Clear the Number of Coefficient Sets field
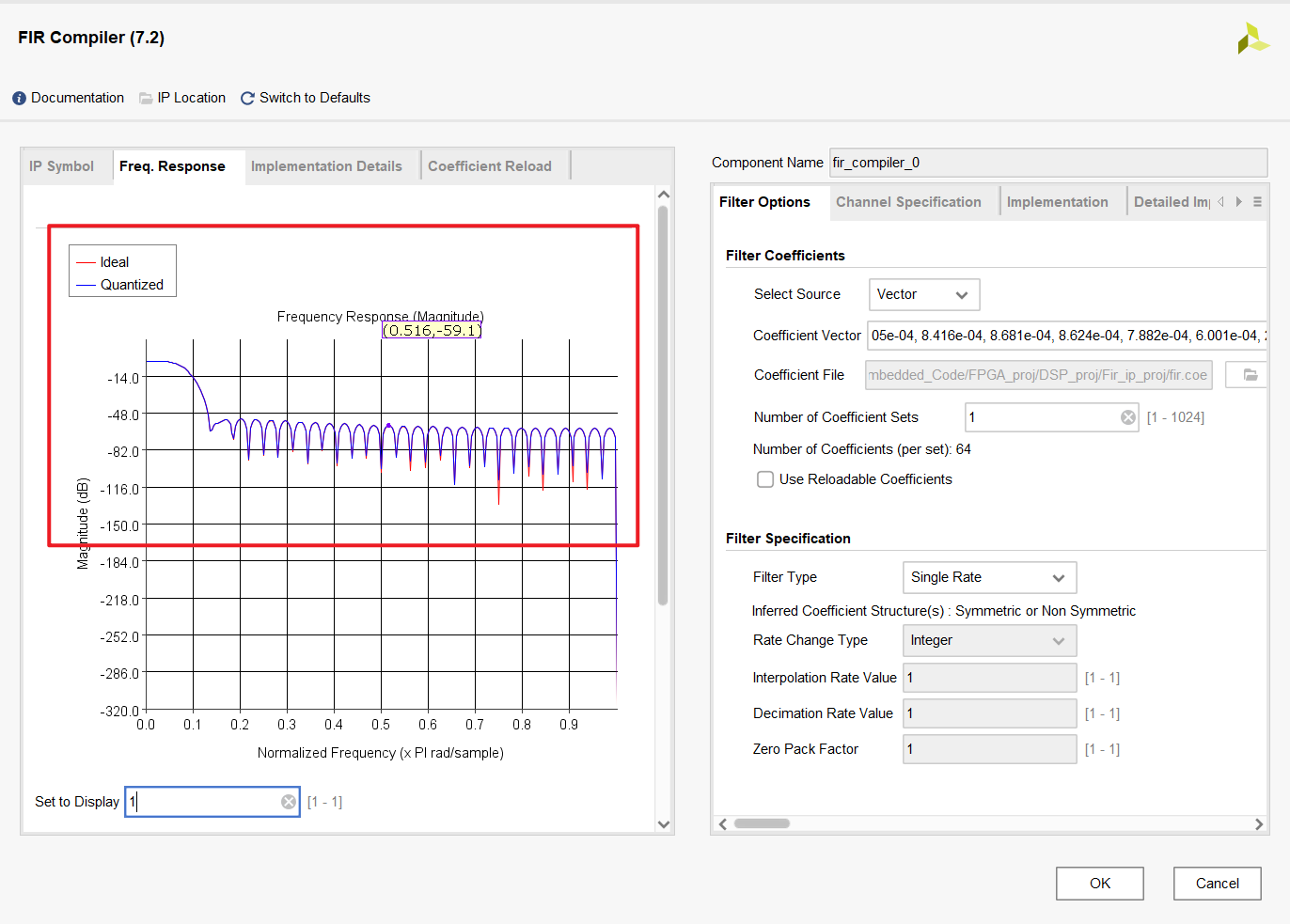The height and width of the screenshot is (924, 1290). pos(1128,417)
